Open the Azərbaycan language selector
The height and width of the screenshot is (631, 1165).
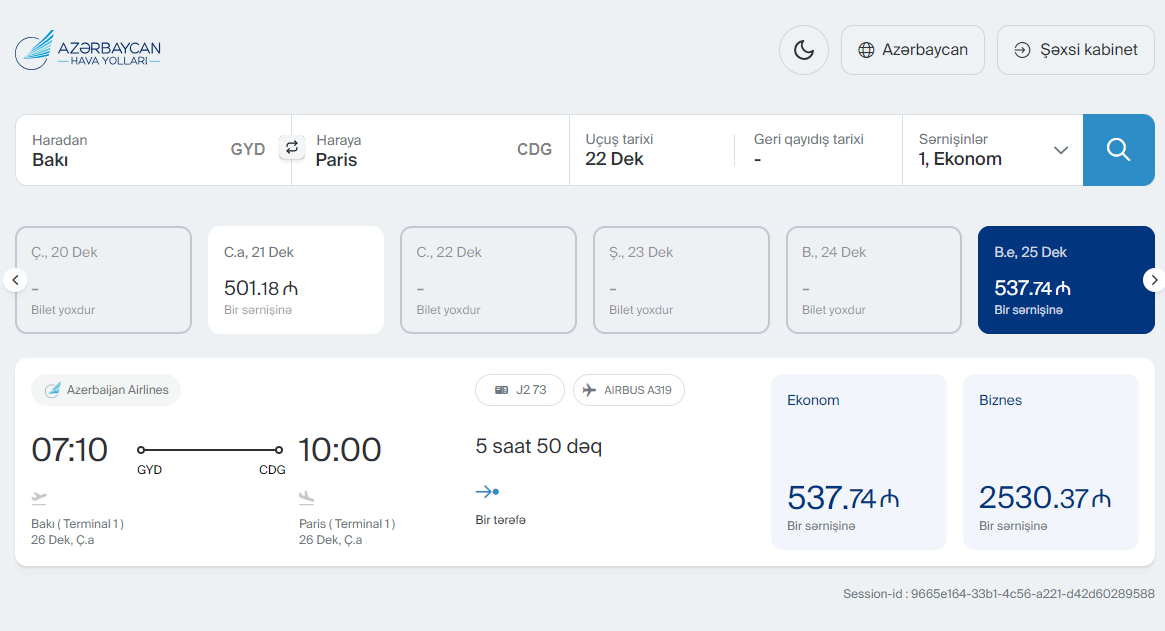(x=912, y=50)
